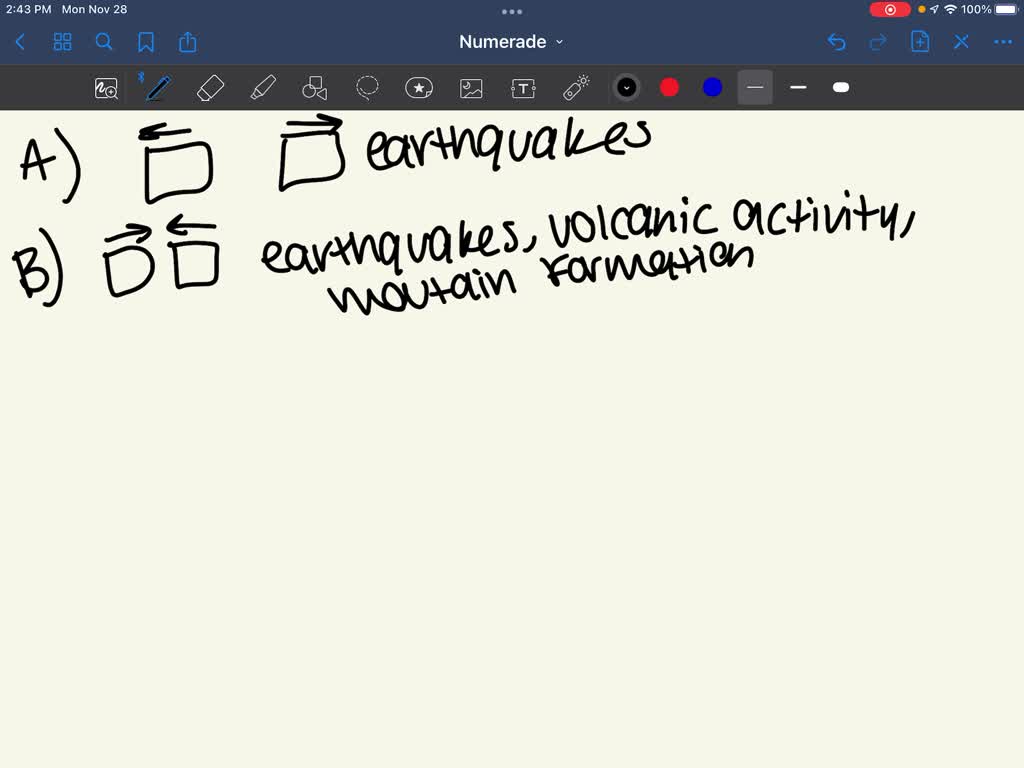Open the black ink color dropdown

[627, 87]
